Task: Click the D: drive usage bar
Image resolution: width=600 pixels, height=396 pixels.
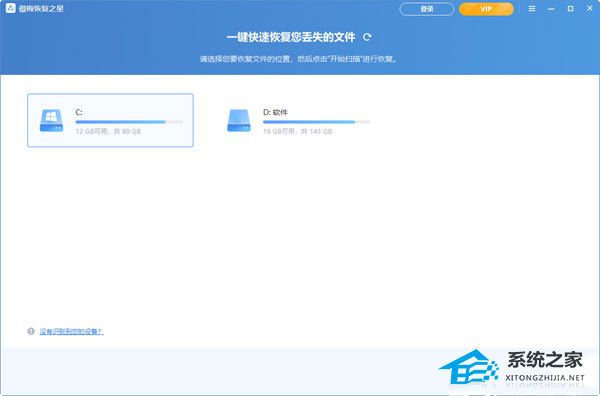Action: [316, 122]
